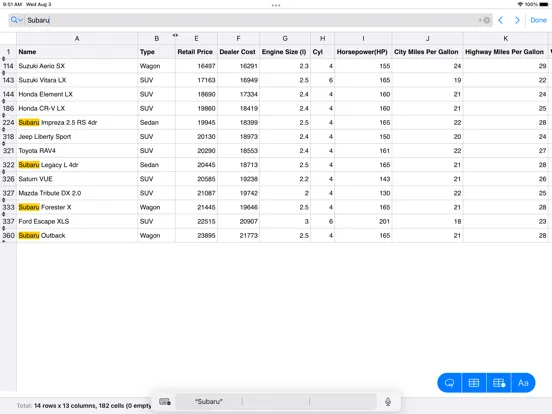Screen dimensions: 552x414
Task: Select the Toyota RAV4 cell
Action: point(77,151)
